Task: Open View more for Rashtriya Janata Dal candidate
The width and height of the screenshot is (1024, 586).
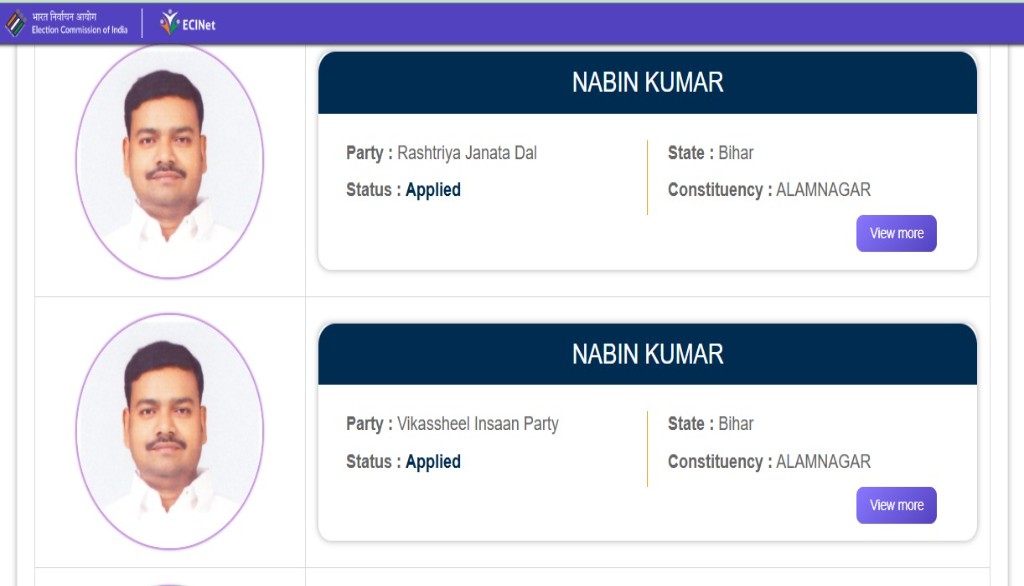Action: coord(896,233)
